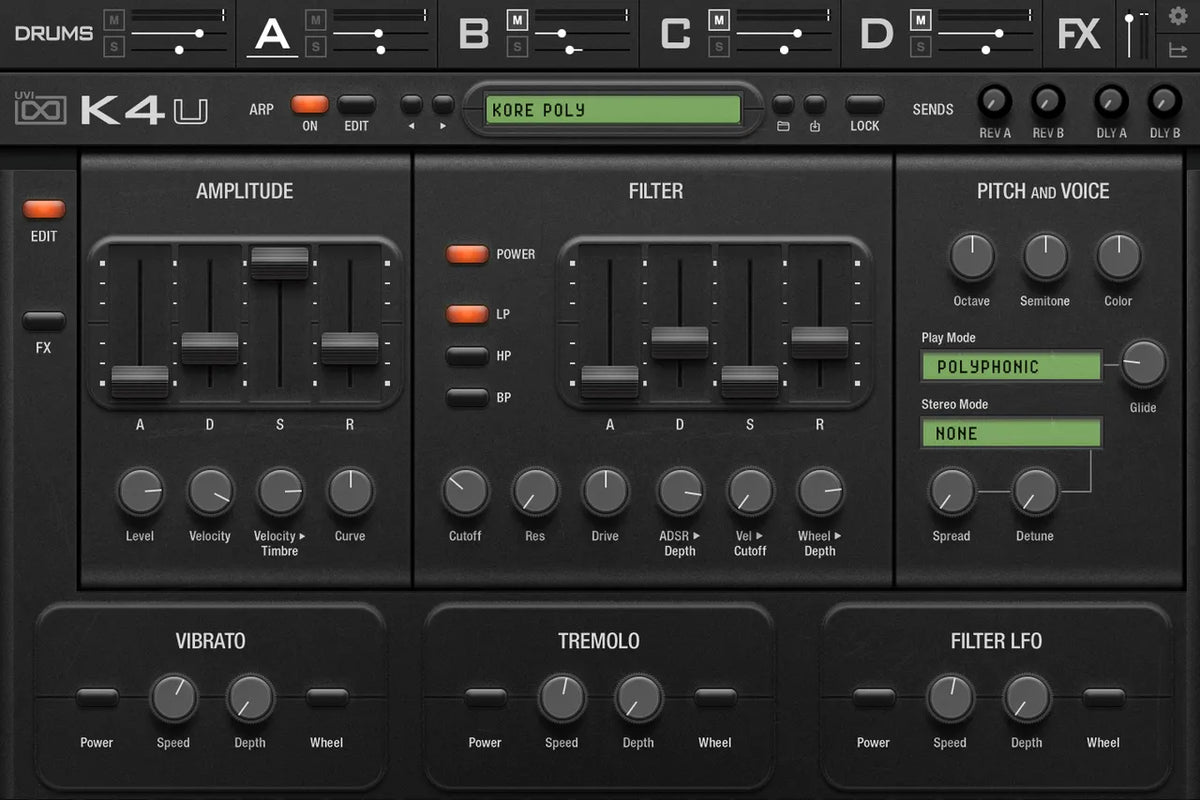Image resolution: width=1200 pixels, height=800 pixels.
Task: Click the settings gear icon
Action: [x=1177, y=16]
